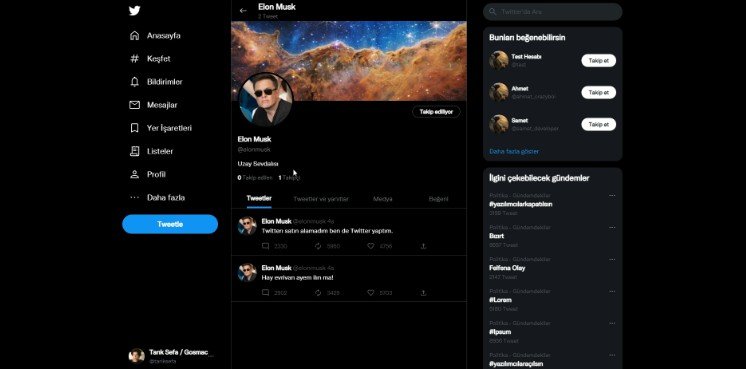Click Test Hesabı avatar in suggestions
The image size is (746, 369).
click(499, 60)
